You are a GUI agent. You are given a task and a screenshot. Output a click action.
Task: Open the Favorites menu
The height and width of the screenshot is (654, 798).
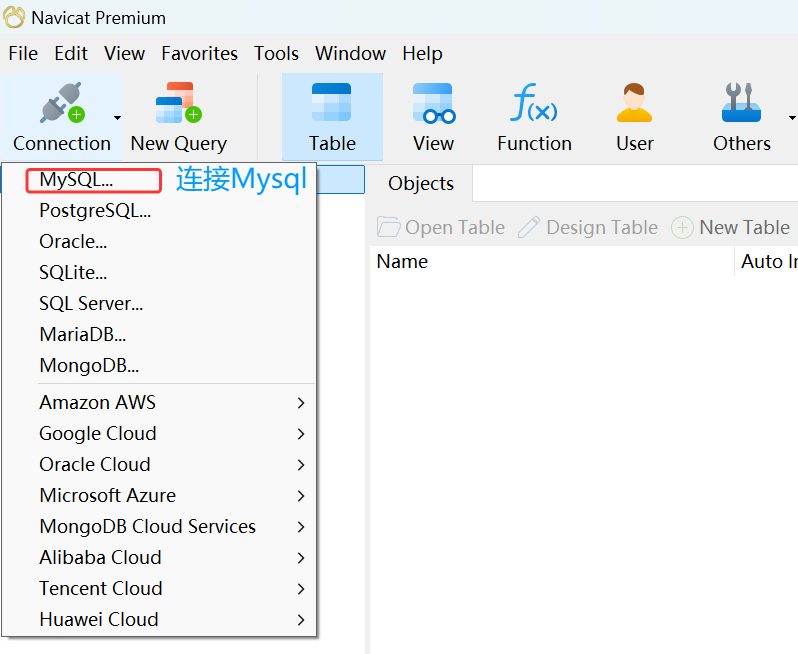pos(200,53)
